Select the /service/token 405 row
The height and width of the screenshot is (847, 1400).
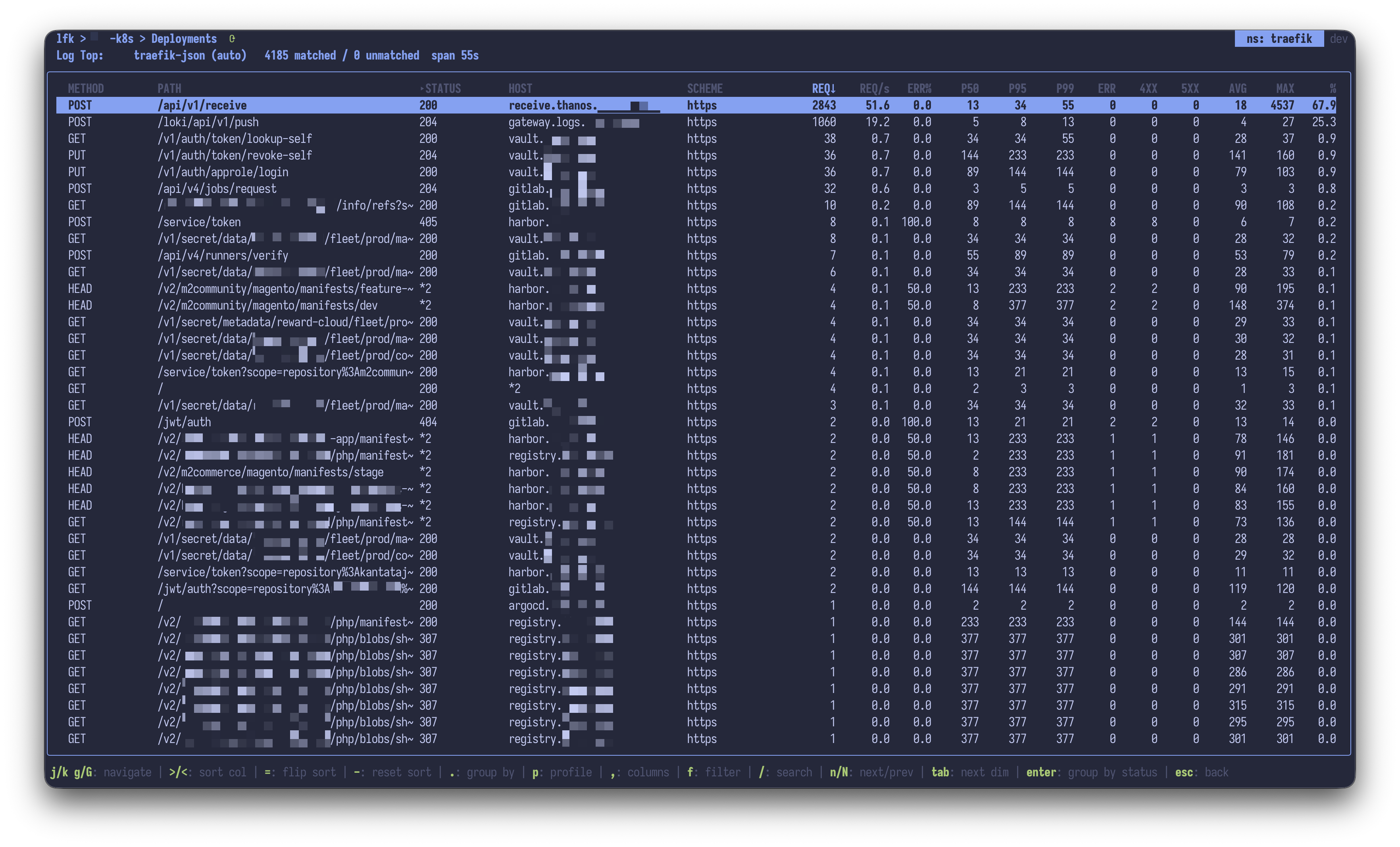pos(696,222)
